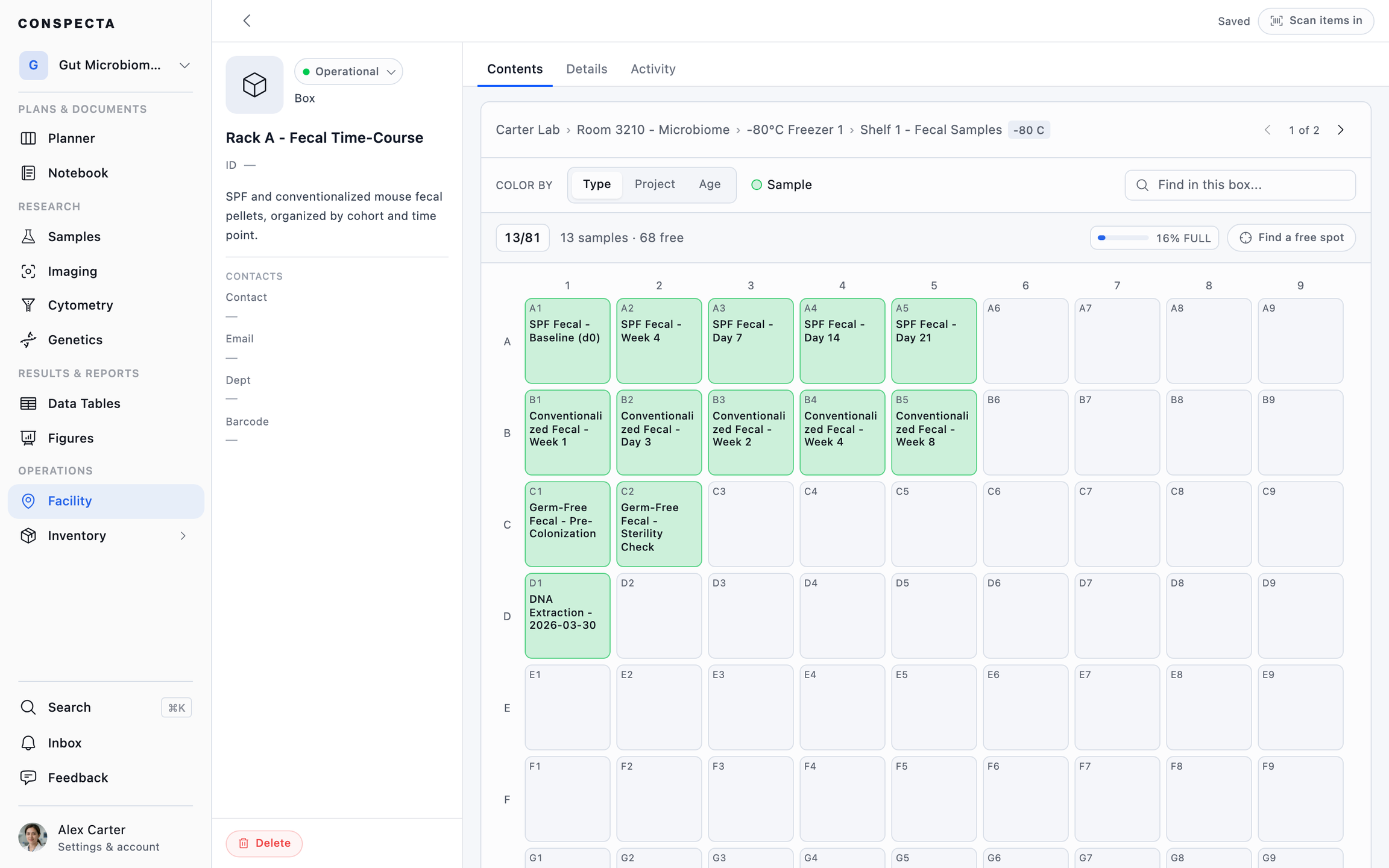1389x868 pixels.
Task: Click the Planner icon in sidebar
Action: click(28, 138)
